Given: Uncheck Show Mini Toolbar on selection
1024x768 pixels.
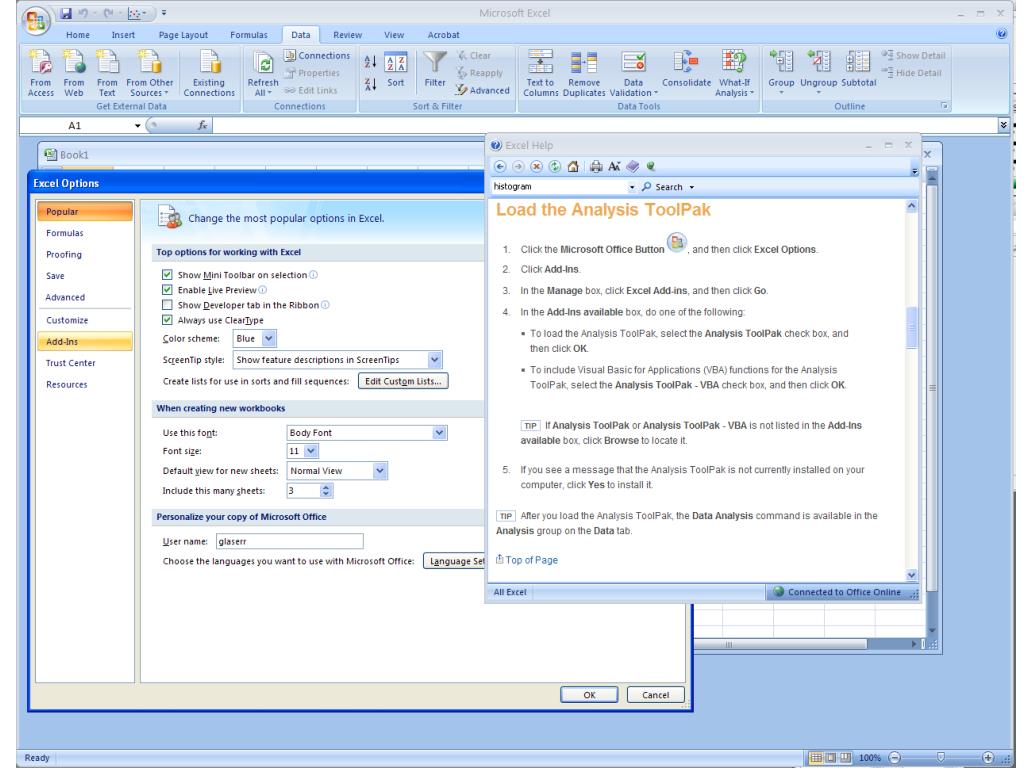Looking at the screenshot, I should 167,275.
